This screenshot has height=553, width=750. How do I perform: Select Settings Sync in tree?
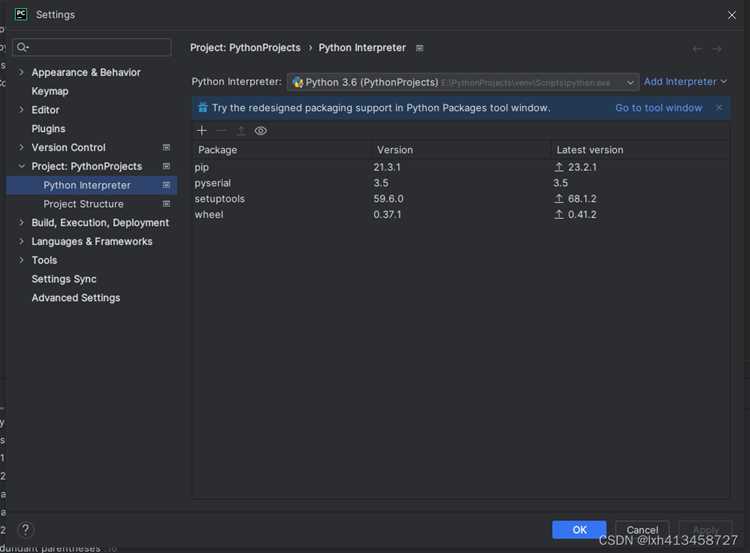coord(64,279)
